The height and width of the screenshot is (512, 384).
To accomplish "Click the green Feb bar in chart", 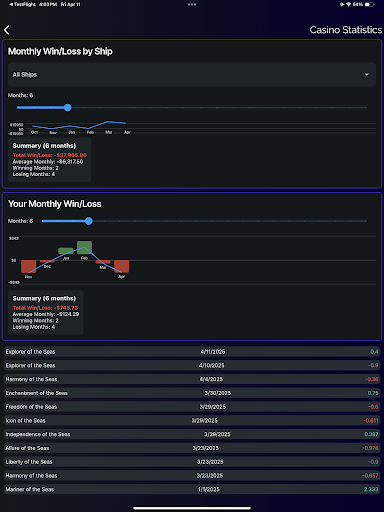I will [x=84, y=247].
